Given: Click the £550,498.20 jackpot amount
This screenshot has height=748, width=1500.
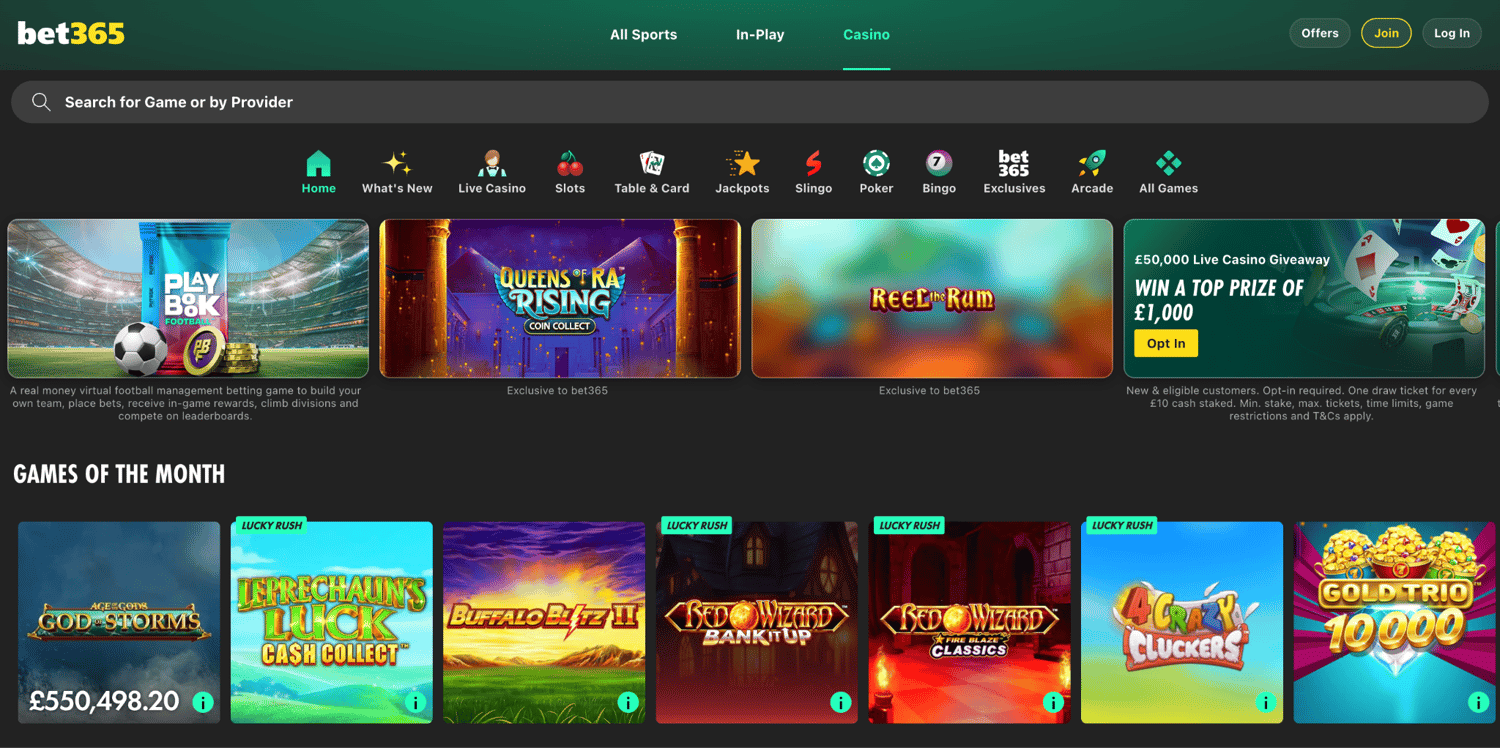Looking at the screenshot, I should pyautogui.click(x=104, y=701).
